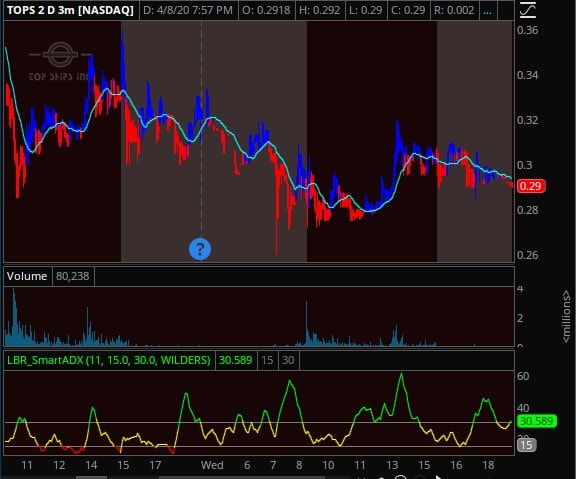
Task: Click the 0.36 price axis label
Action: [528, 30]
